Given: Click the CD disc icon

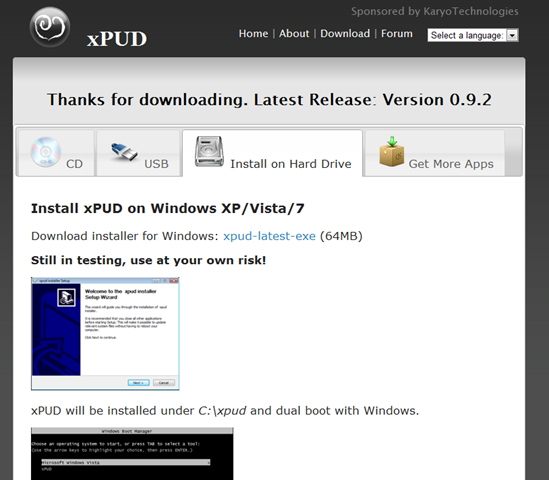Looking at the screenshot, I should tap(46, 152).
